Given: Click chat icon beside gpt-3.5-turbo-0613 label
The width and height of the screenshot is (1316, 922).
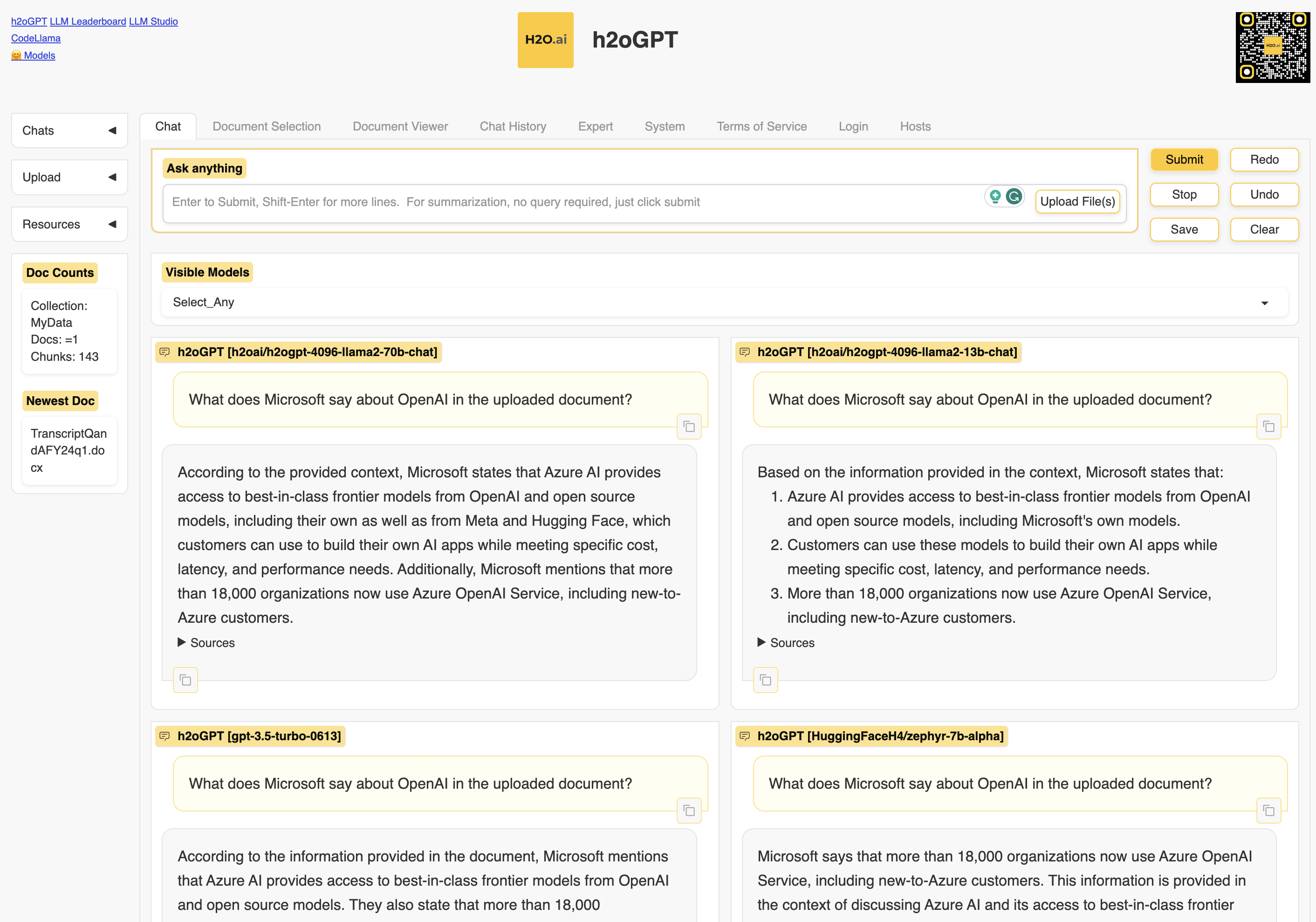Looking at the screenshot, I should coord(164,736).
